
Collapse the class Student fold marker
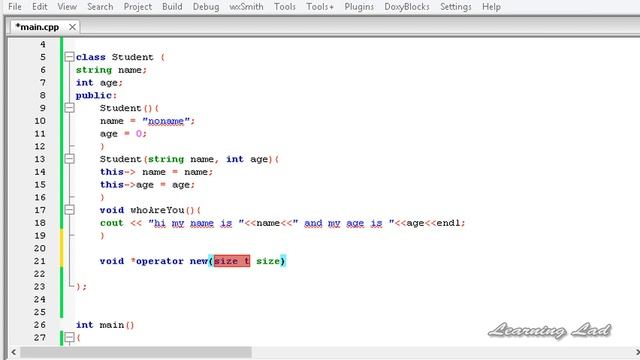(69, 57)
